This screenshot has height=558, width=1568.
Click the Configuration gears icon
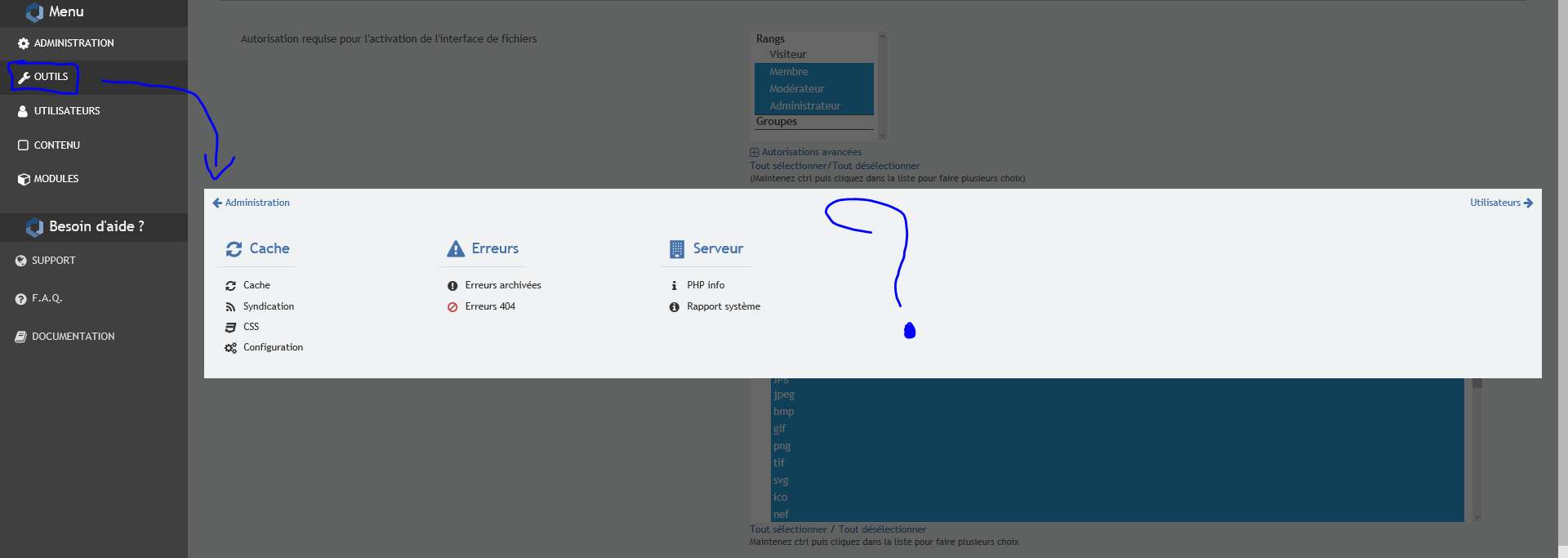[230, 348]
